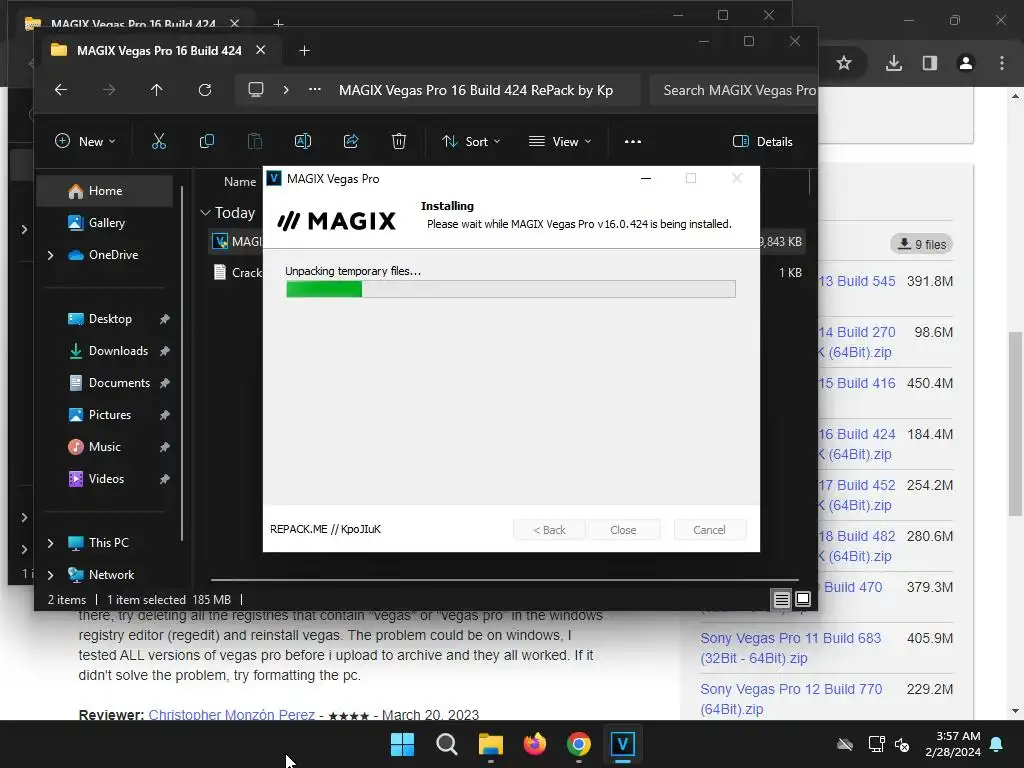
Task: Click the Search MAGIX Vegas Pro box
Action: [x=733, y=90]
